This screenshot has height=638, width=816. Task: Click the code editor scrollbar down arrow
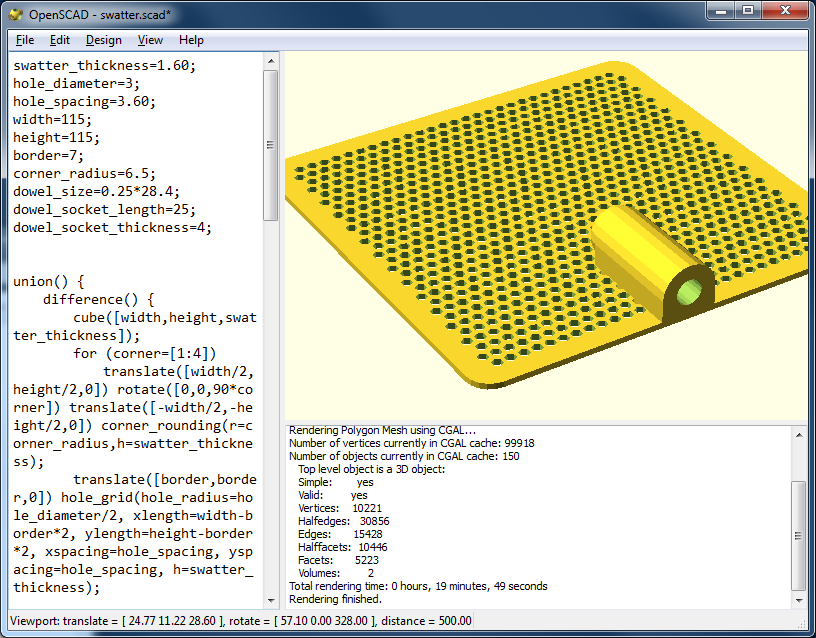click(271, 601)
